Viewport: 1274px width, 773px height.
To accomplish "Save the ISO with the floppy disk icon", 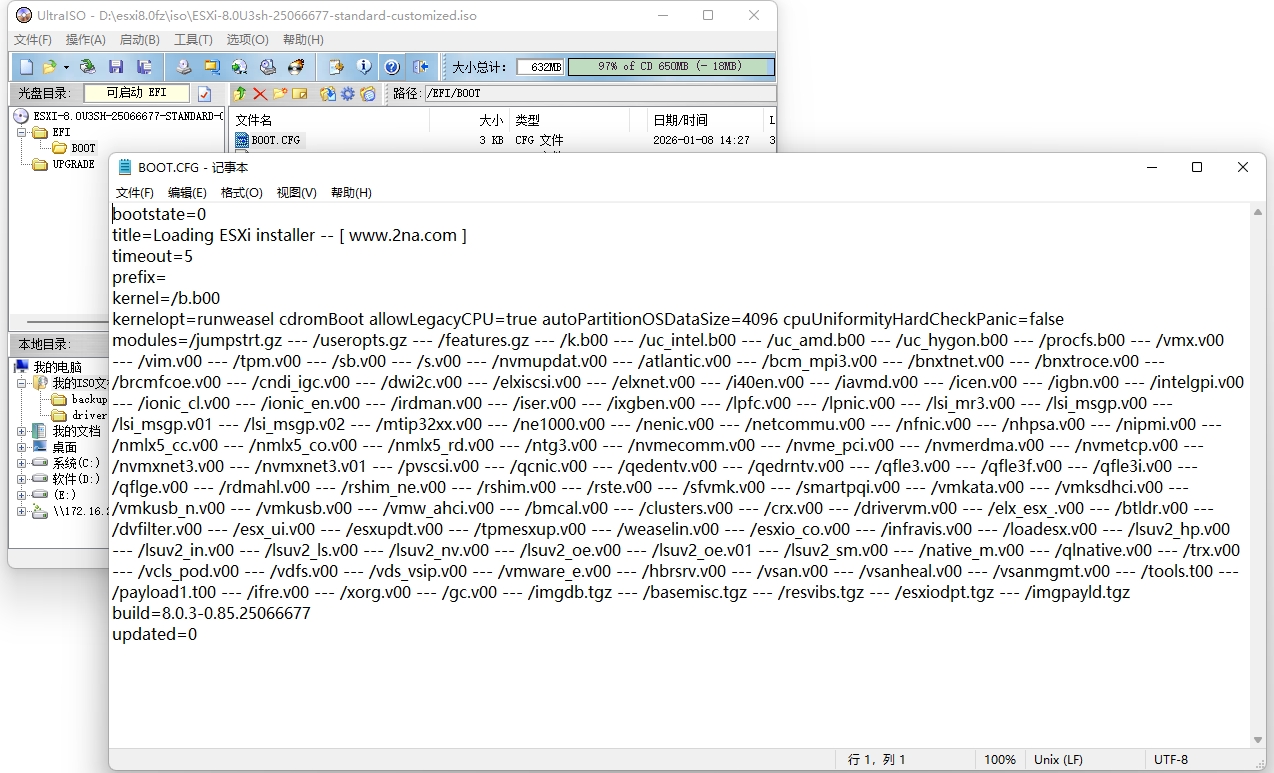I will pos(117,66).
